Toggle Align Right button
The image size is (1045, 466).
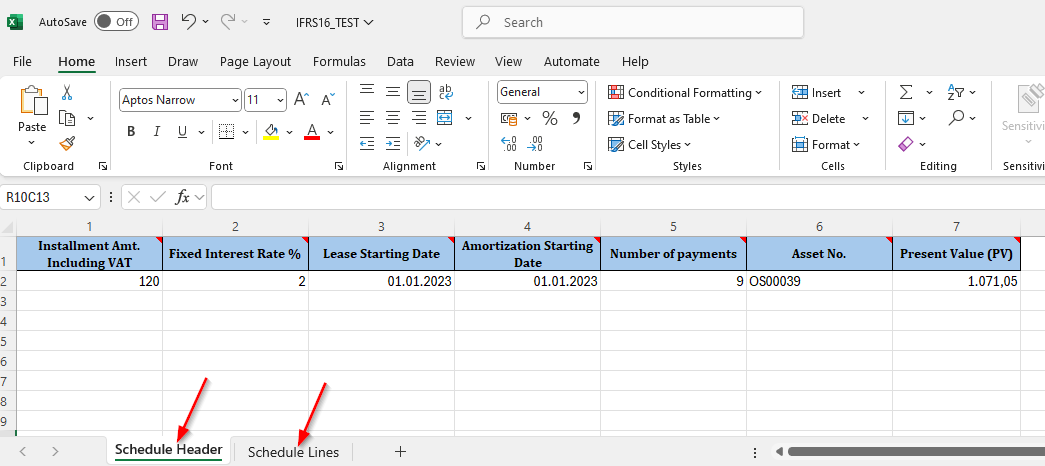coord(419,118)
